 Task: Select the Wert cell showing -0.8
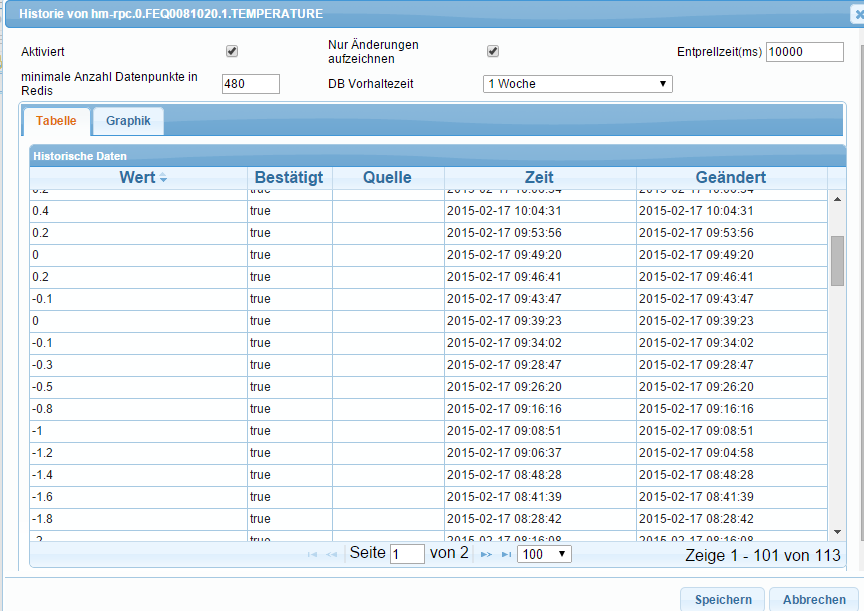click(x=138, y=409)
